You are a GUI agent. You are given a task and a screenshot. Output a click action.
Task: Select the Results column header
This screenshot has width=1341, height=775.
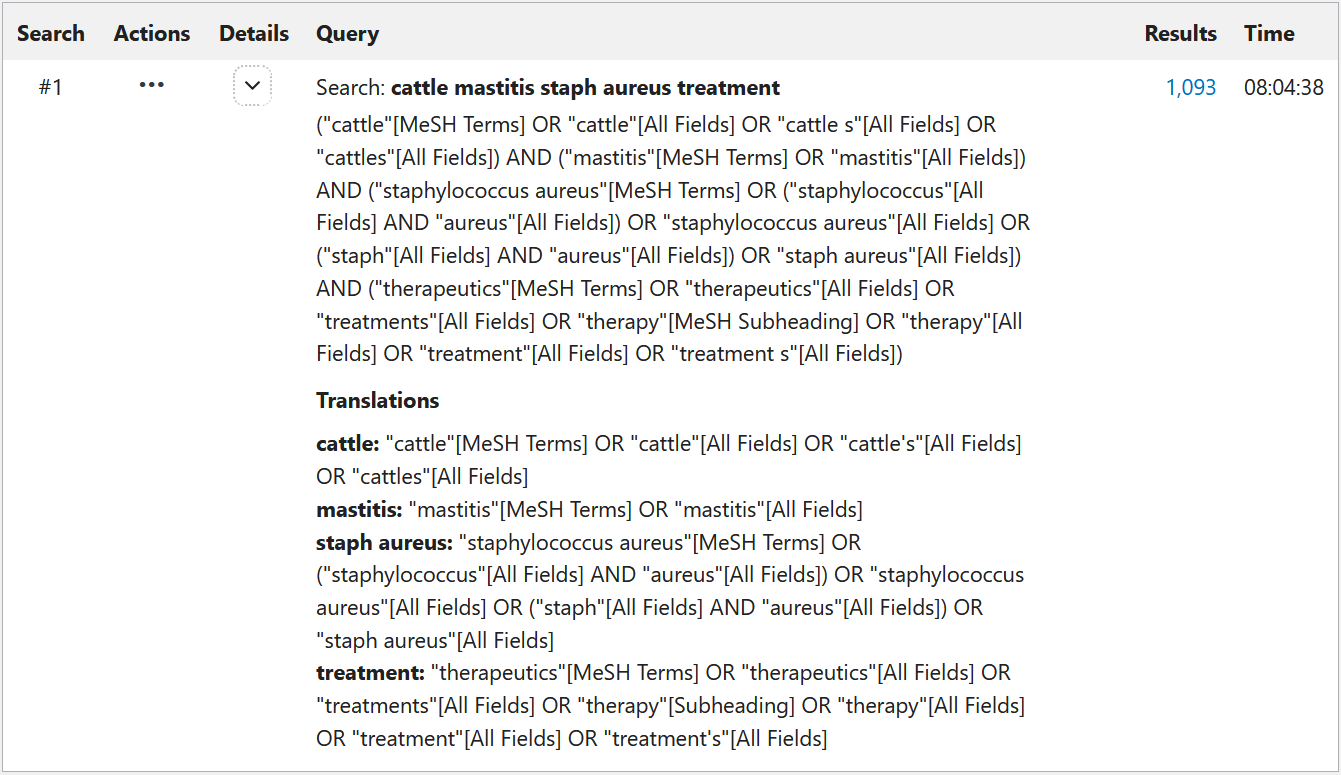[x=1180, y=33]
